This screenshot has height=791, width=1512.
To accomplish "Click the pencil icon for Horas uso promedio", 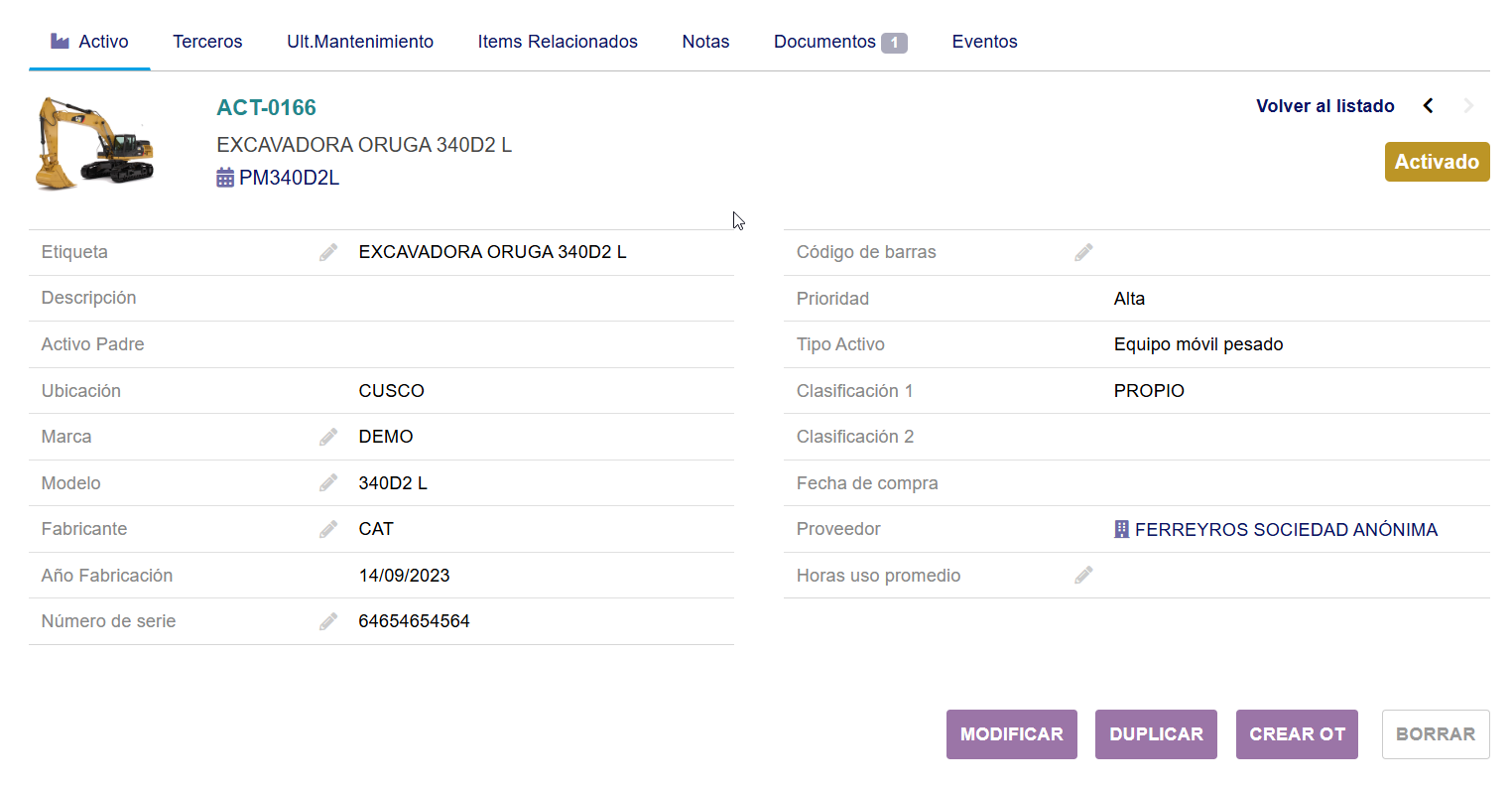I will tap(1083, 575).
